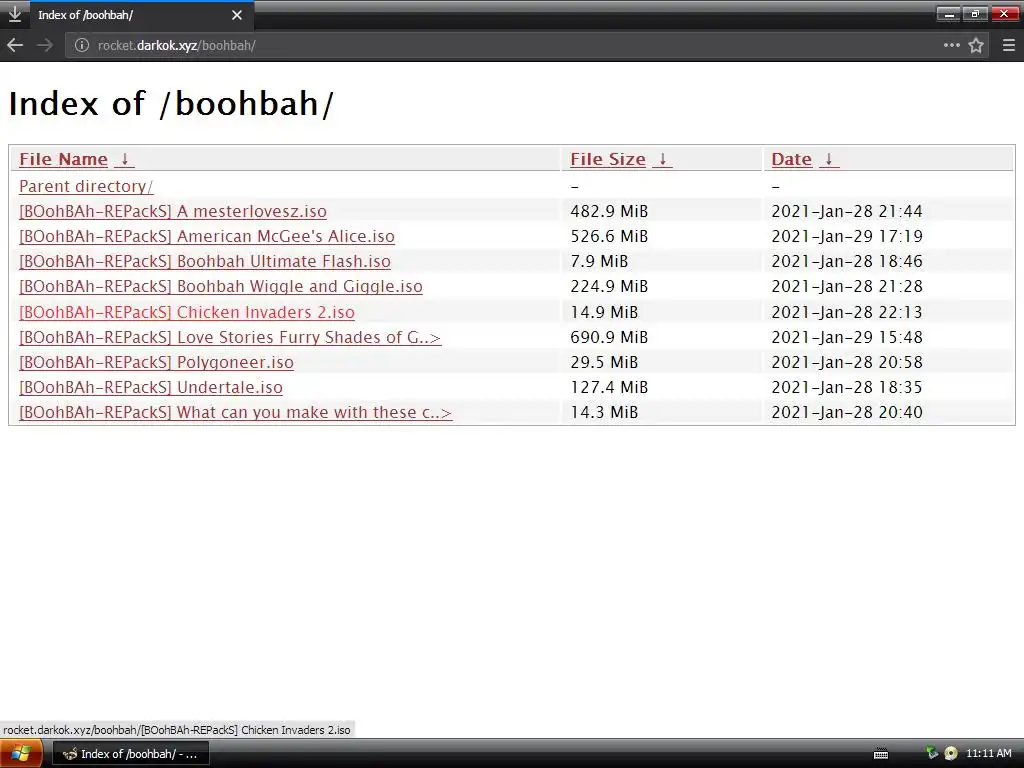Click the date 2021-Jan-28 18:35

pyautogui.click(x=847, y=387)
